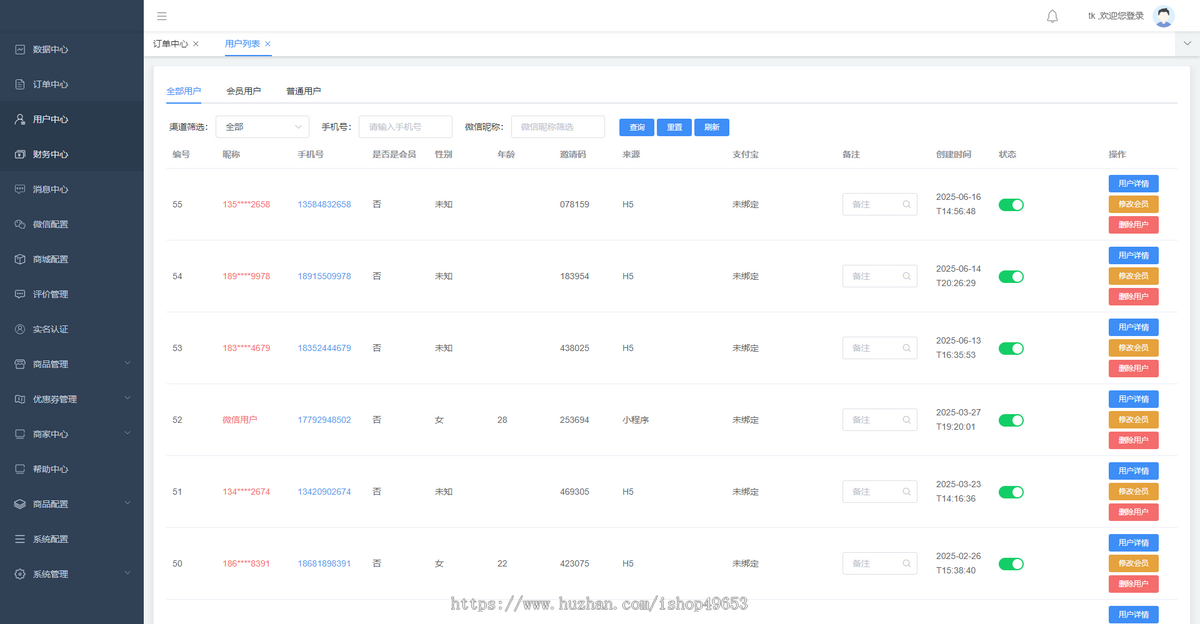Click the 系统管理 gear icon in sidebar
Screen dimensions: 1200x624
tap(20, 574)
